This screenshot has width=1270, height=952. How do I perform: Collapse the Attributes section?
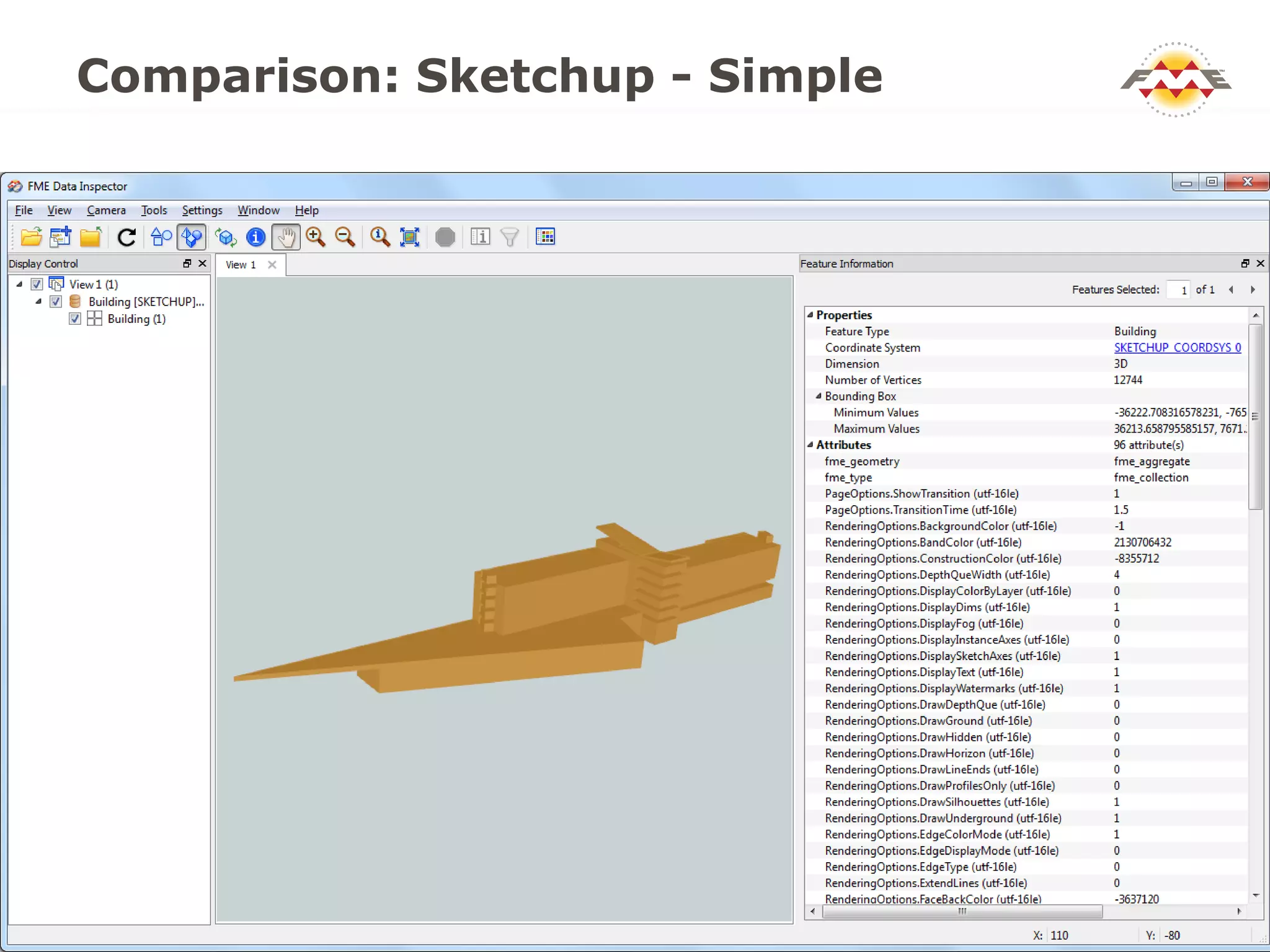point(810,445)
